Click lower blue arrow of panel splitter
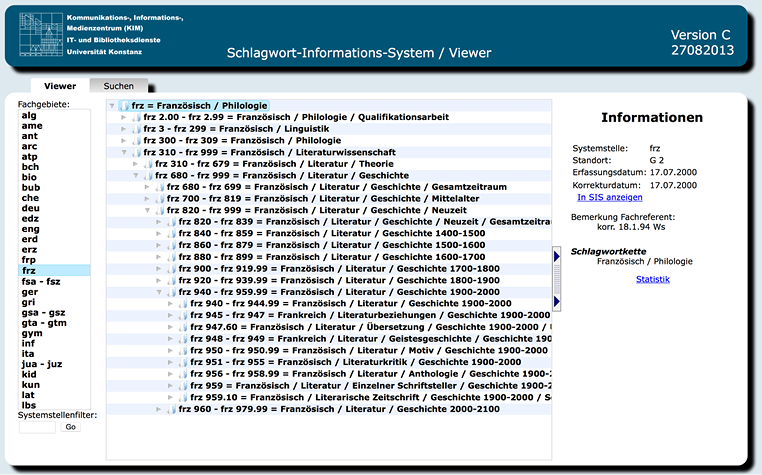 point(557,301)
